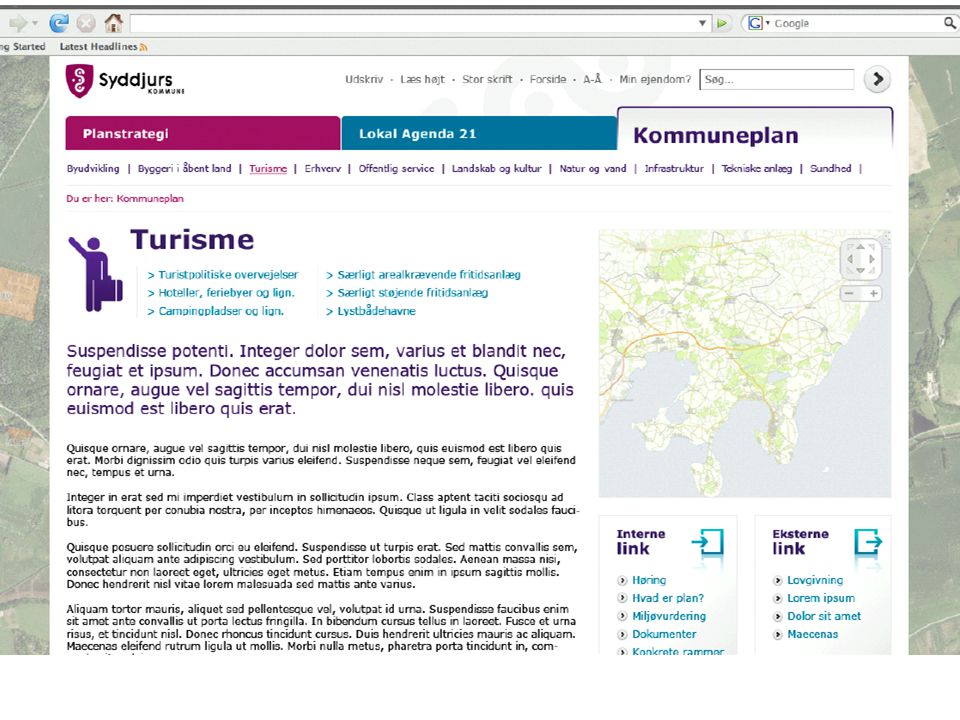Screen dimensions: 960x720
Task: Click the browser reload icon
Action: [x=59, y=23]
